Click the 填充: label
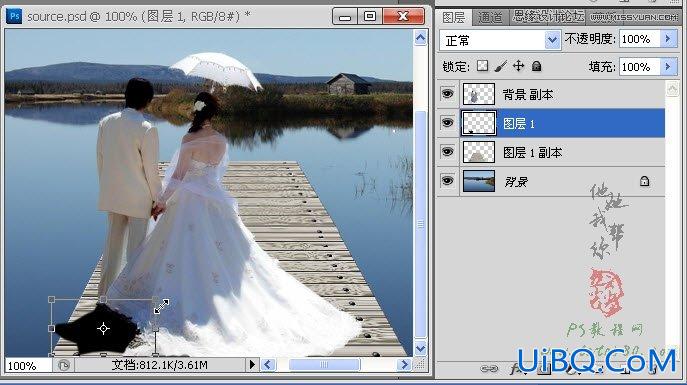Viewport: 687px width, 385px height. [602, 67]
